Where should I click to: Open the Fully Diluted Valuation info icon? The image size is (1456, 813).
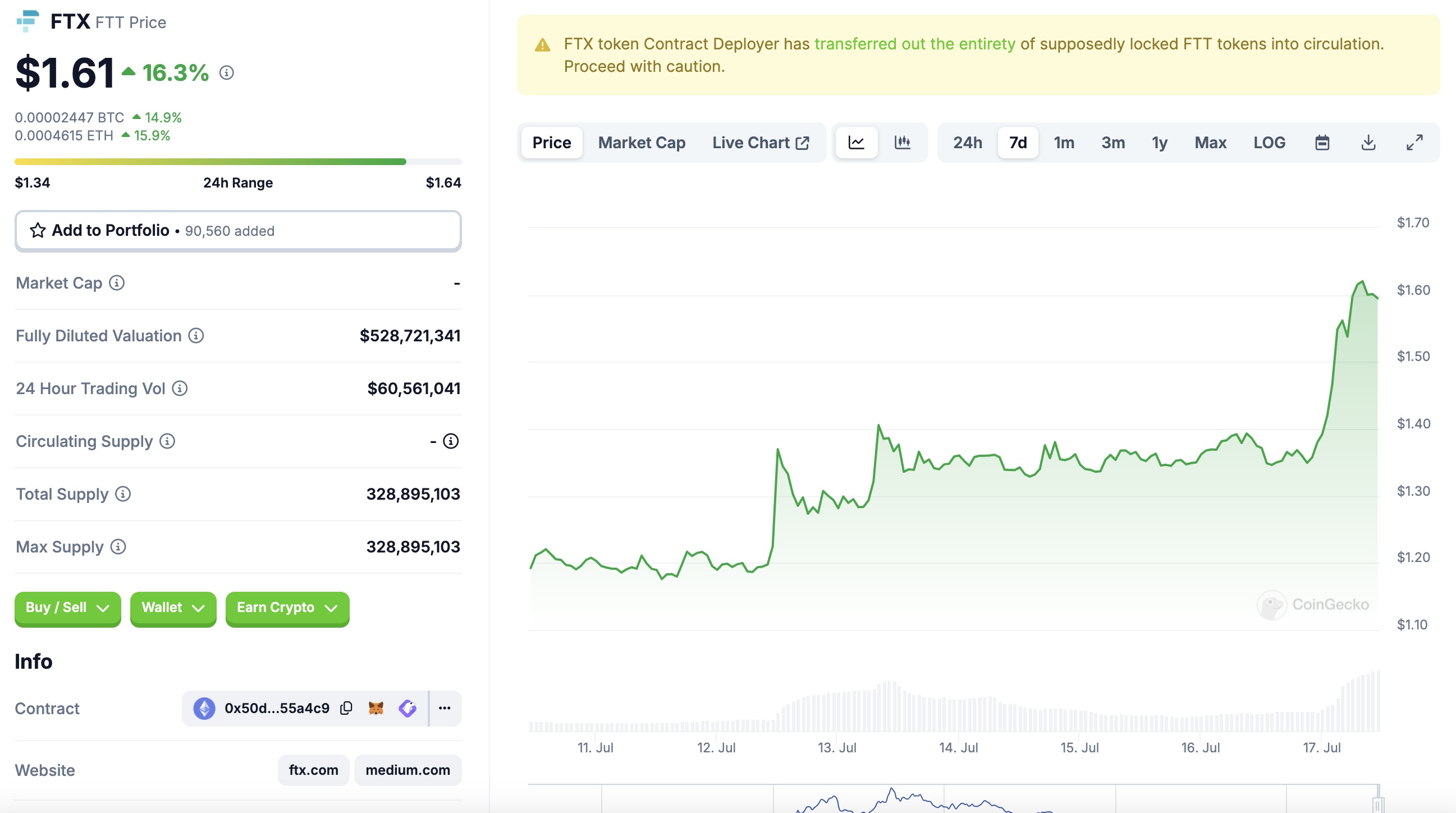[x=196, y=336]
